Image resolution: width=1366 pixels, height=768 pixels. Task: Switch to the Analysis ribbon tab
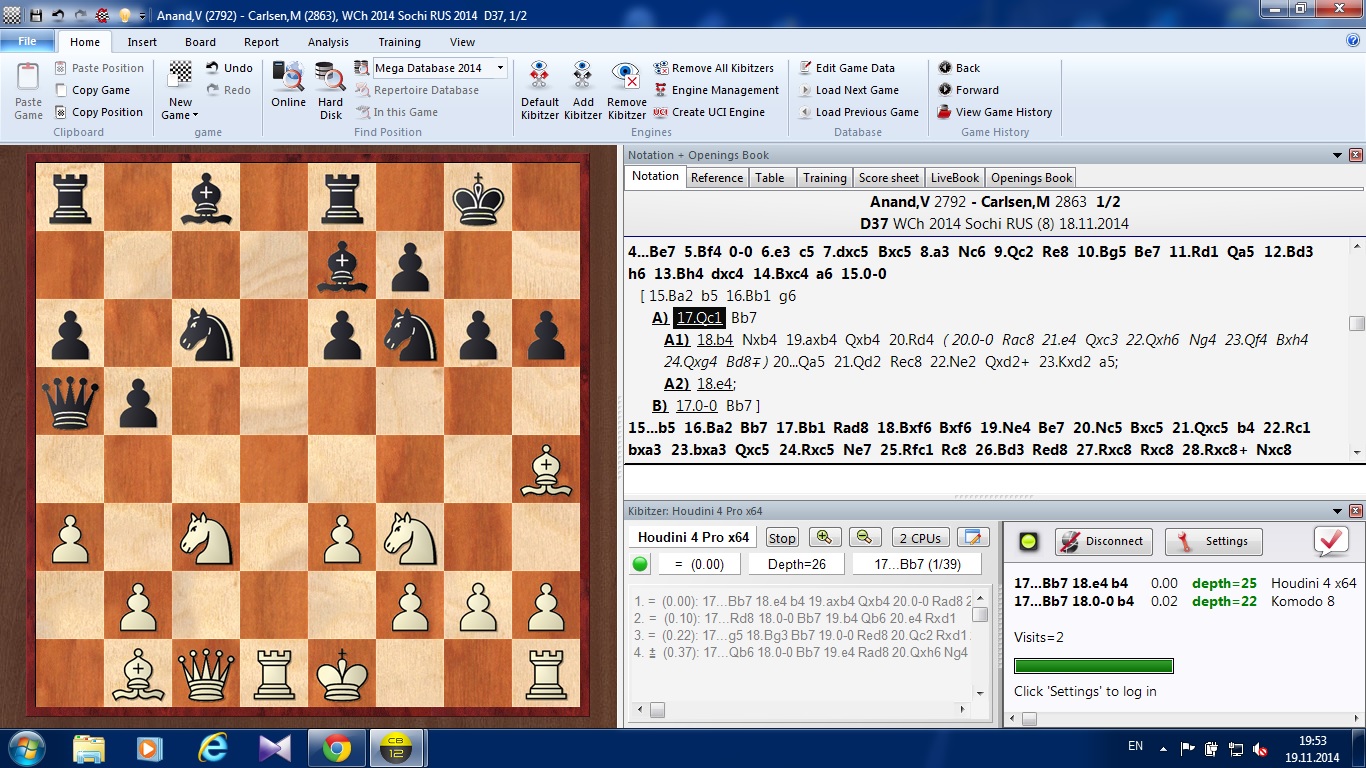pos(328,42)
